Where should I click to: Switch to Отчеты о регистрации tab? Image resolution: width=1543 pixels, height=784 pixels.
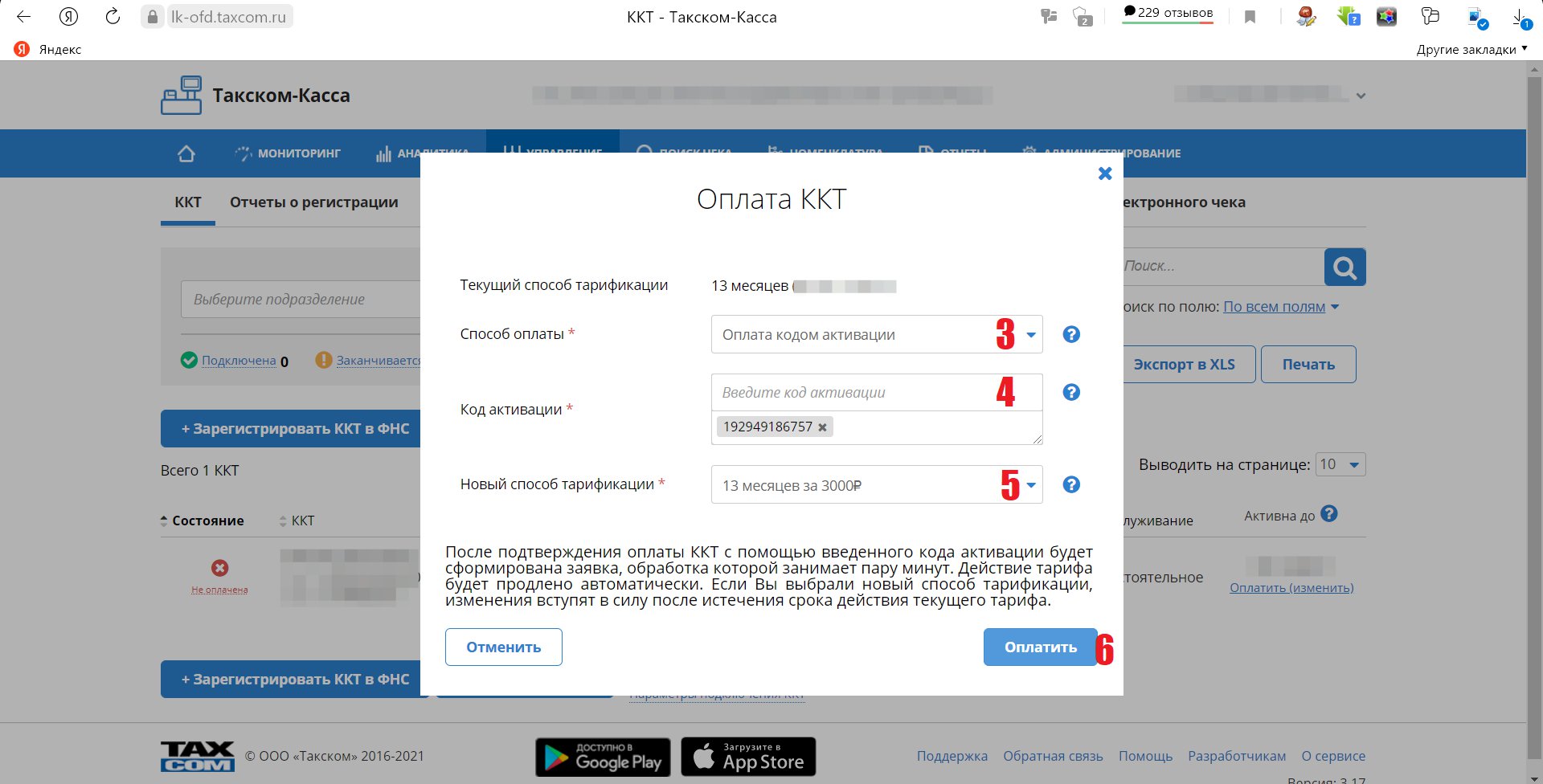[314, 202]
